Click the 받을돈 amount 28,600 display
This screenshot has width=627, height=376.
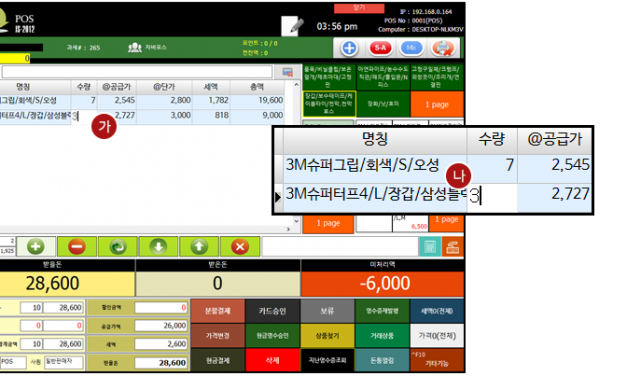point(67,284)
